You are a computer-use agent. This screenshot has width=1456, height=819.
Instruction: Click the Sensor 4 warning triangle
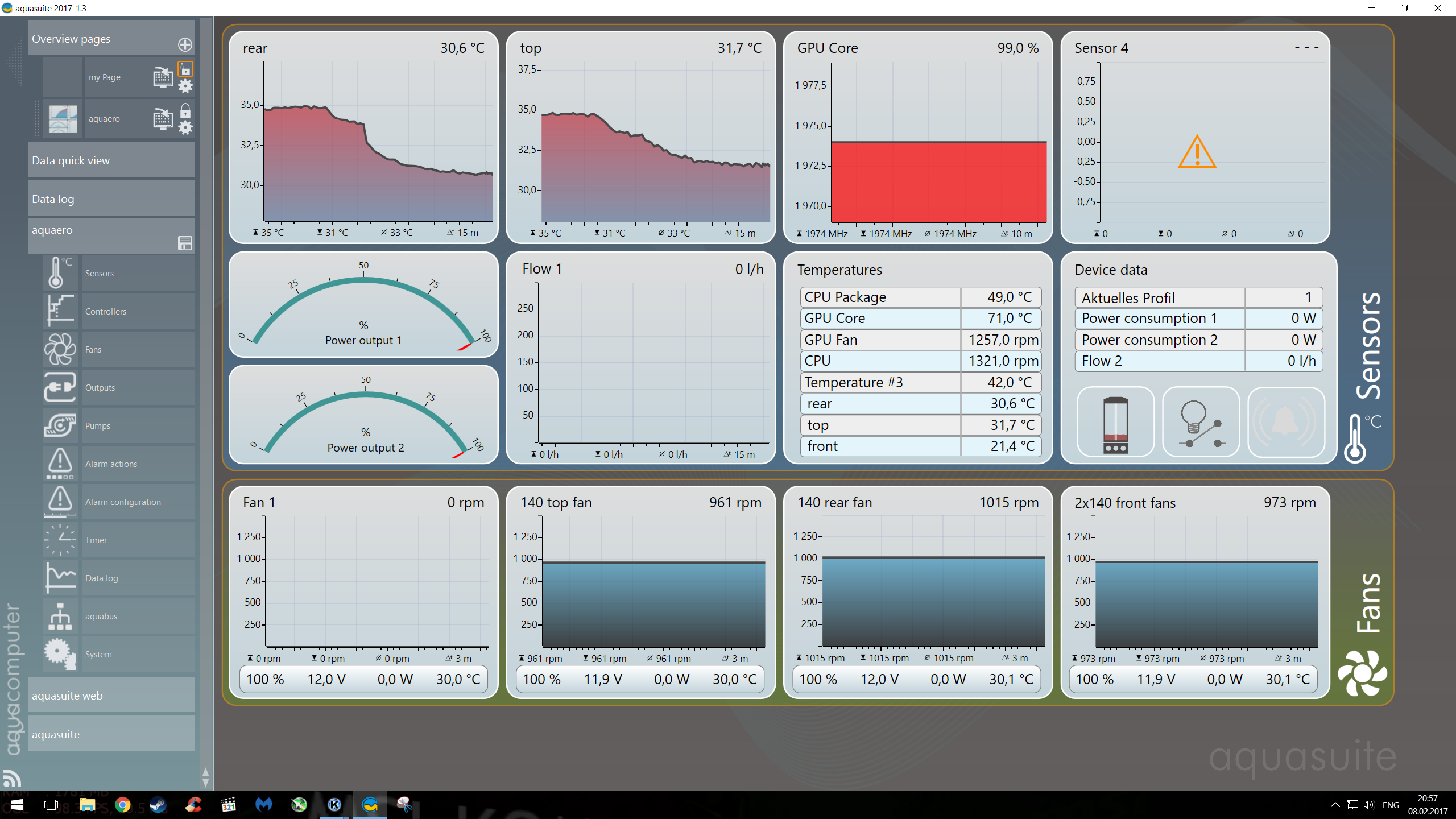click(1197, 152)
